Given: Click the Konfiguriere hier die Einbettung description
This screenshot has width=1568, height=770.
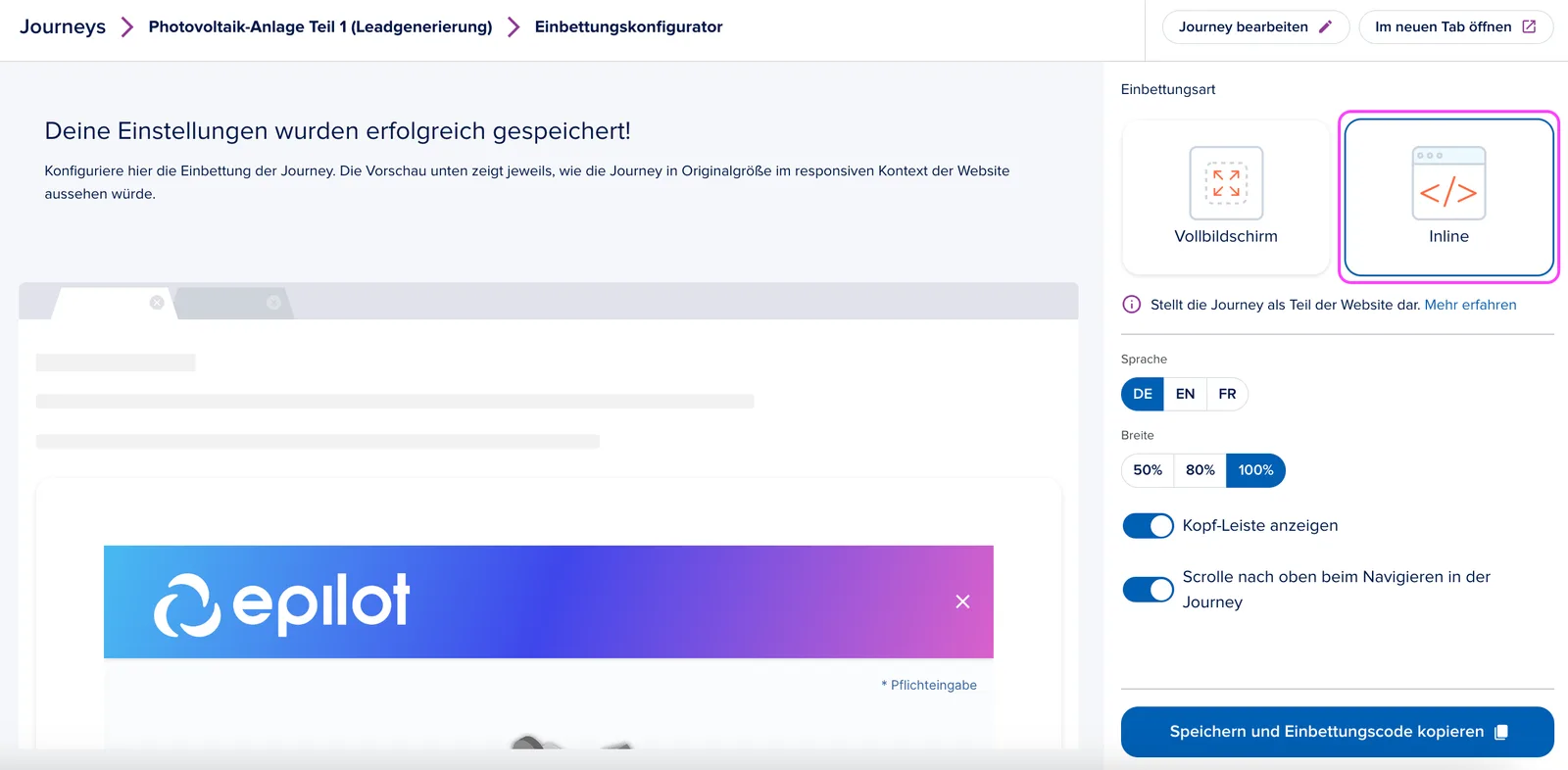Looking at the screenshot, I should coord(527,182).
